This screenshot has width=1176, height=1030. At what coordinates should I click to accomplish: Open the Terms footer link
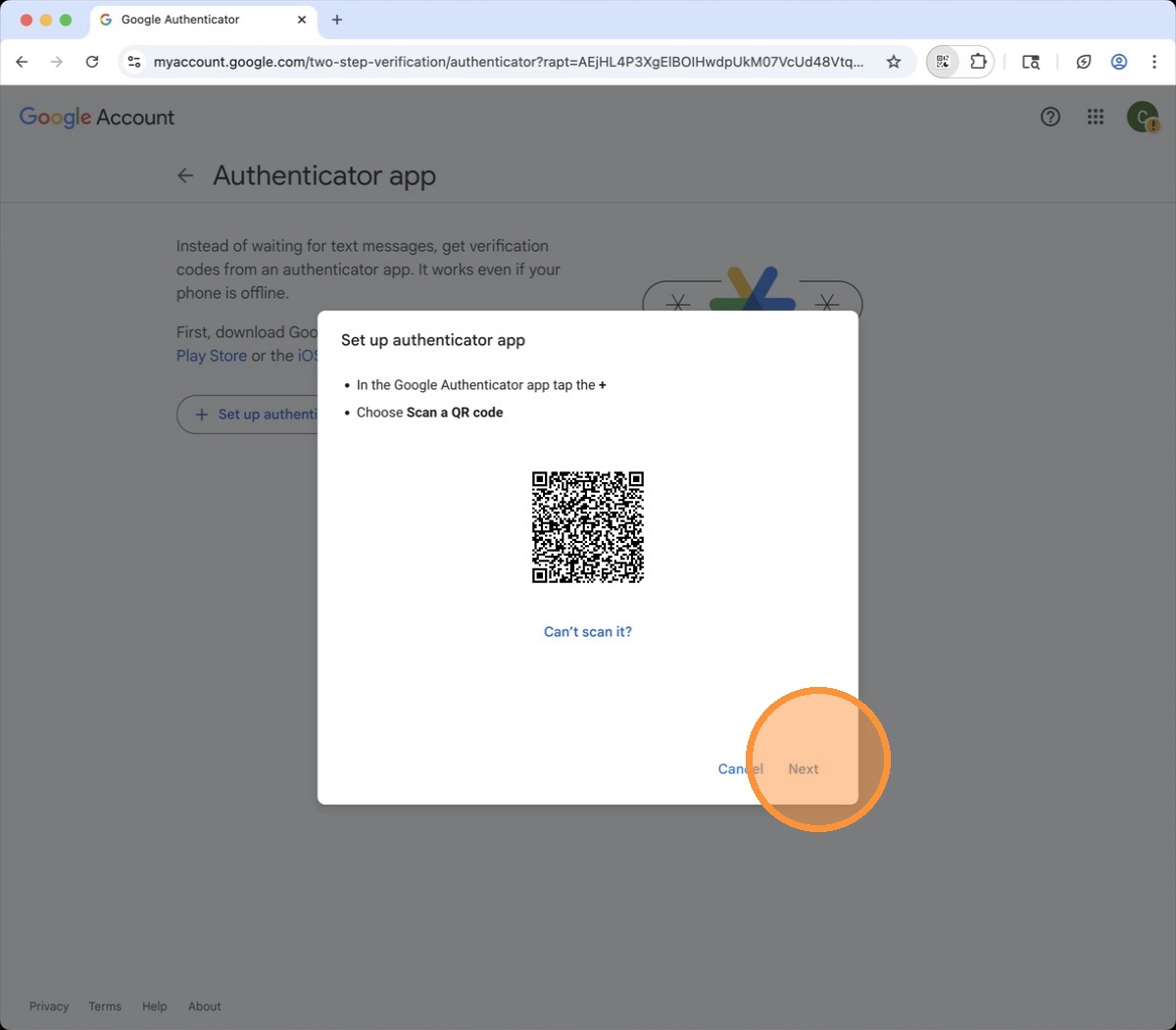click(x=105, y=1006)
